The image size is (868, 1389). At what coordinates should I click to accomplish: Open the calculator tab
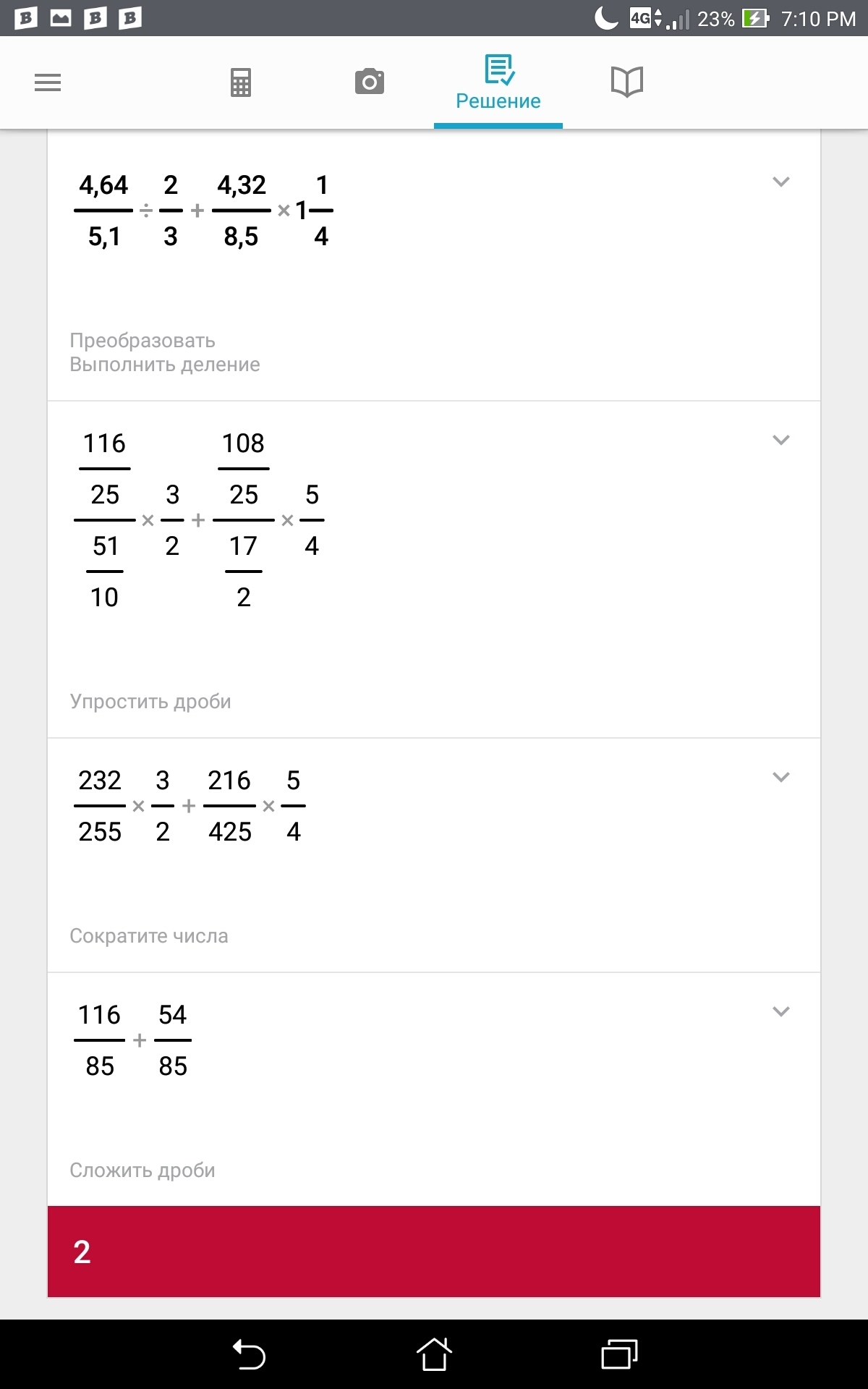pyautogui.click(x=241, y=82)
